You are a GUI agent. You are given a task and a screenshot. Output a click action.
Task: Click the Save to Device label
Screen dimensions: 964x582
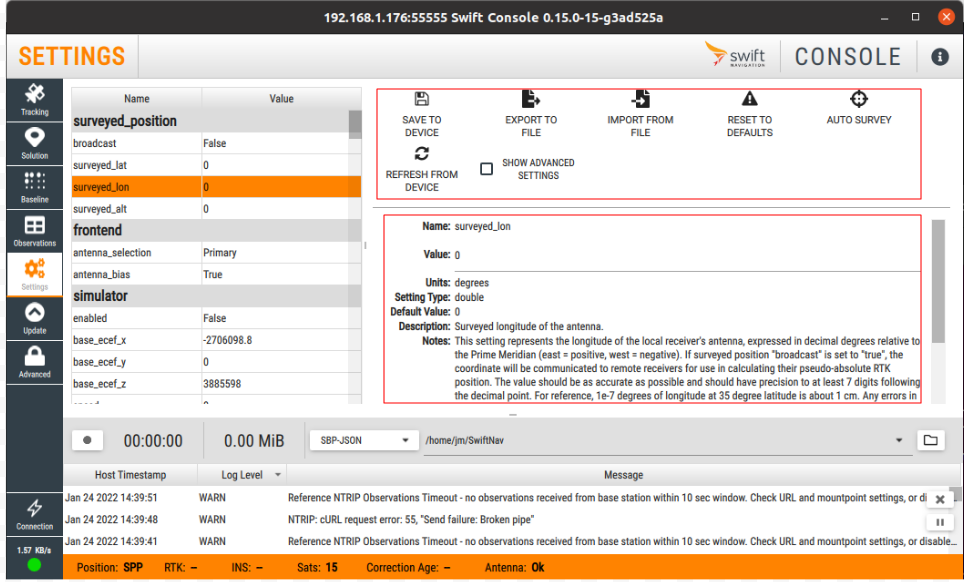[422, 126]
